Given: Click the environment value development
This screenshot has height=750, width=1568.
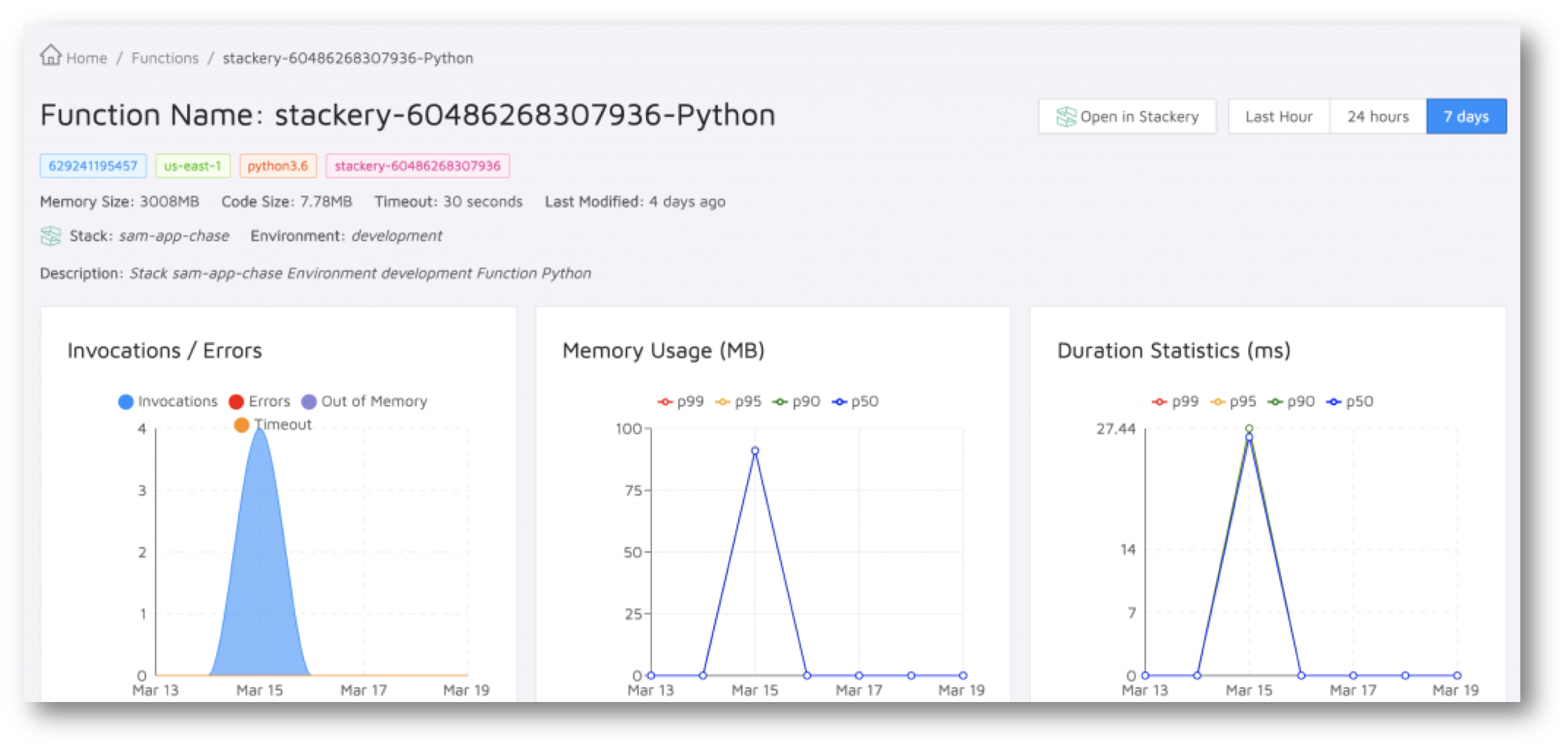Looking at the screenshot, I should (397, 236).
